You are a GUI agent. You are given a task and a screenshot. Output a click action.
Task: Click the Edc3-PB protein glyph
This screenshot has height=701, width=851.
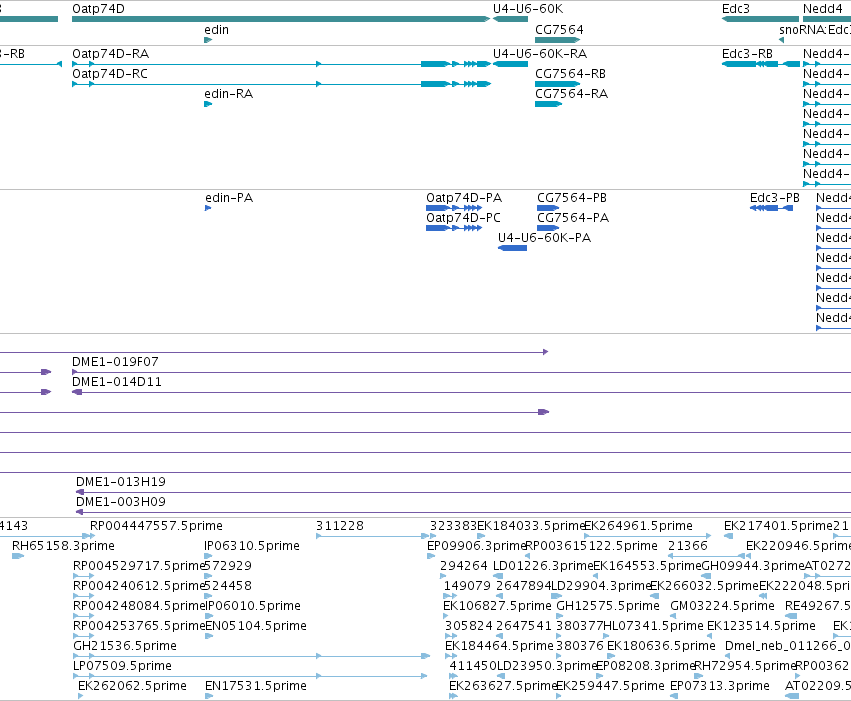pos(771,208)
